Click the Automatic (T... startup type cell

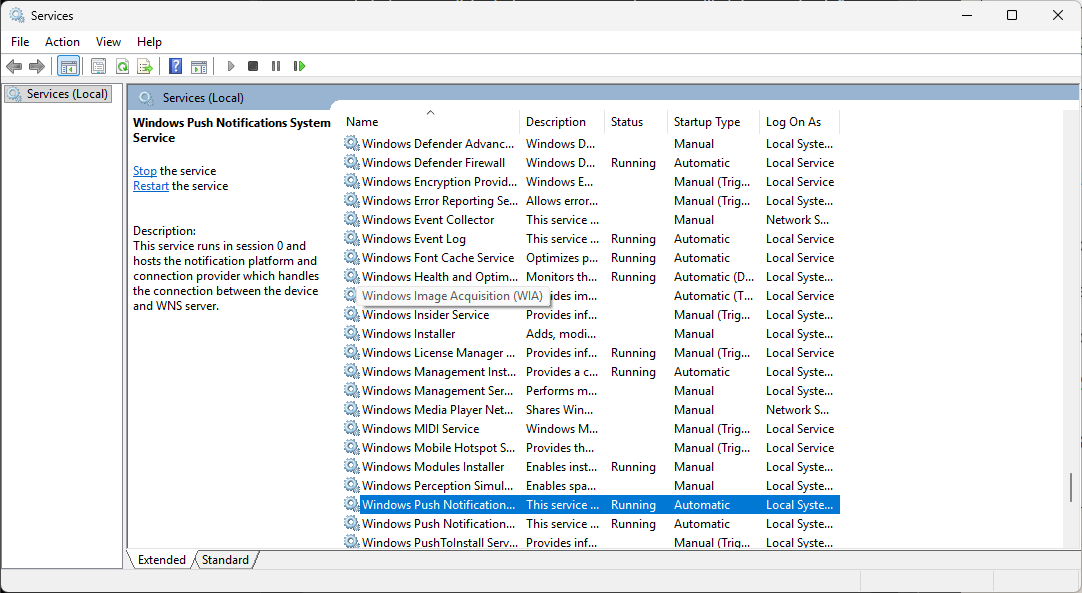point(713,295)
